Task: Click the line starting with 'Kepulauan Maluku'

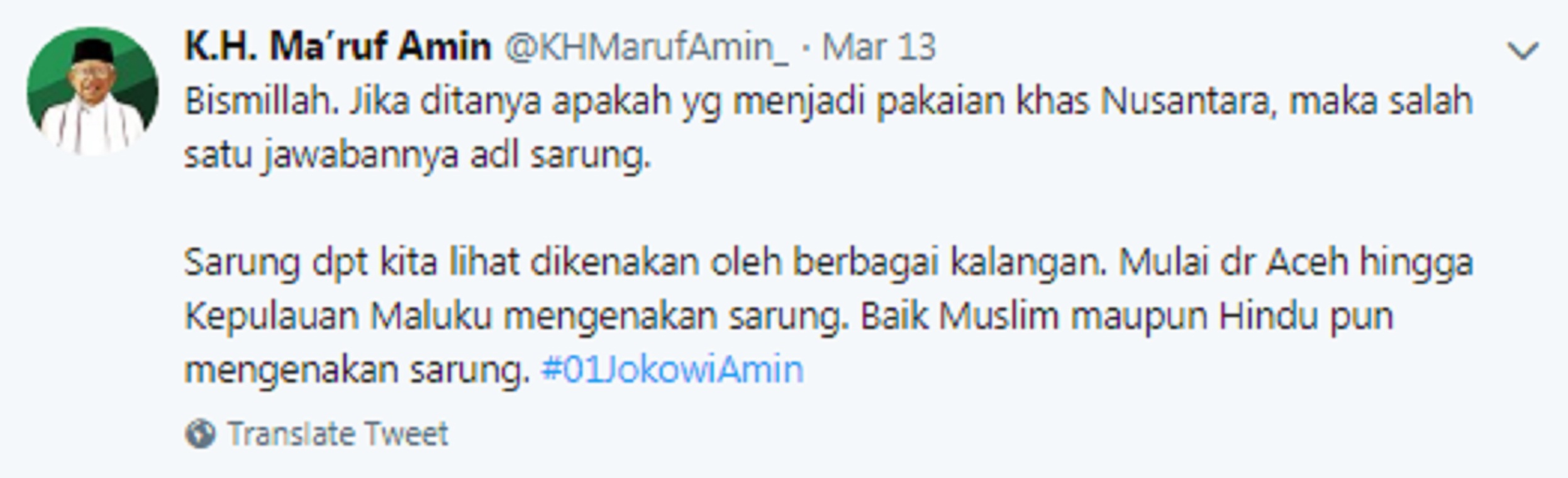Action: pyautogui.click(x=789, y=316)
